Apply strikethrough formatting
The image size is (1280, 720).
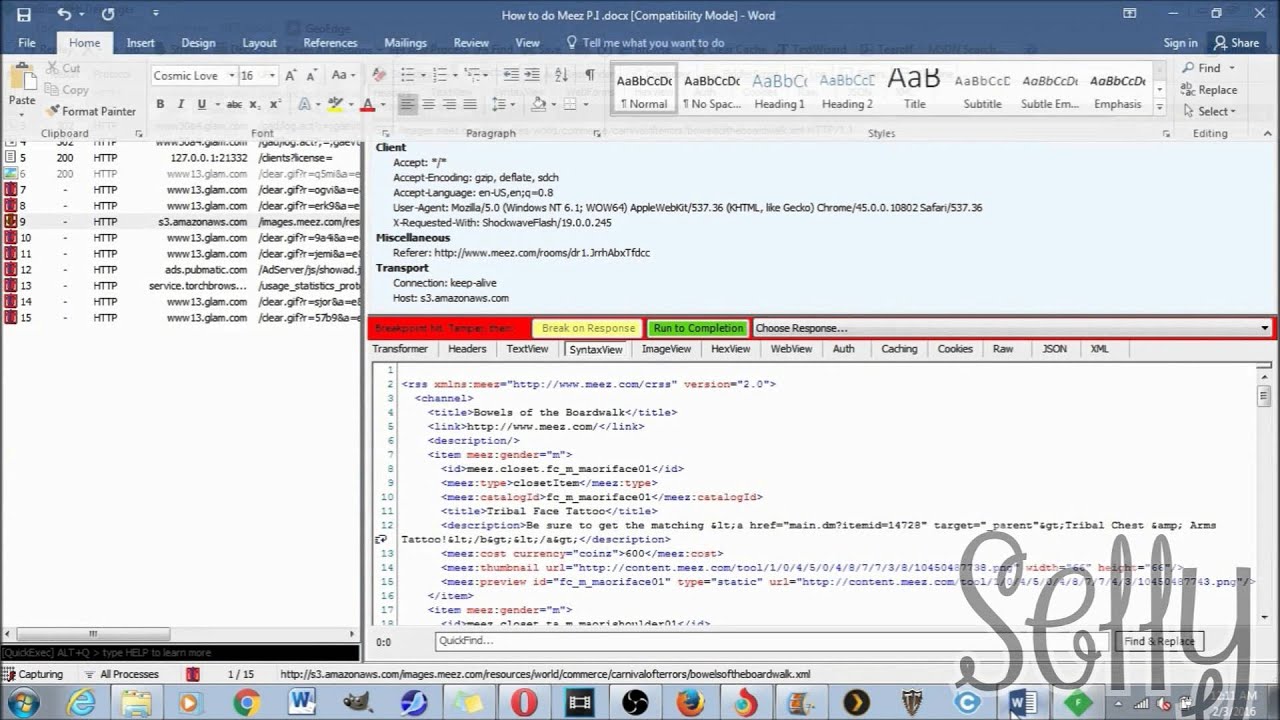coord(234,104)
